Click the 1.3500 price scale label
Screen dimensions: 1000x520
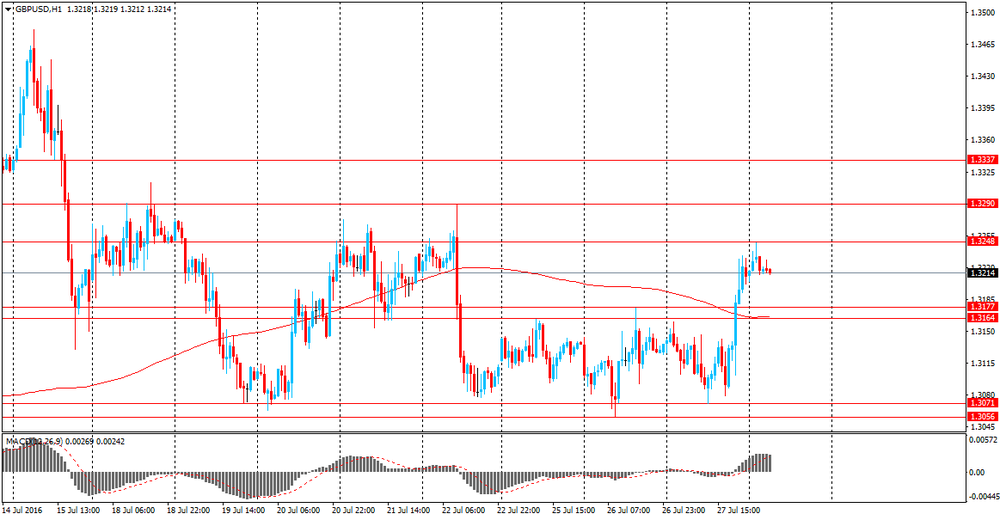click(981, 13)
